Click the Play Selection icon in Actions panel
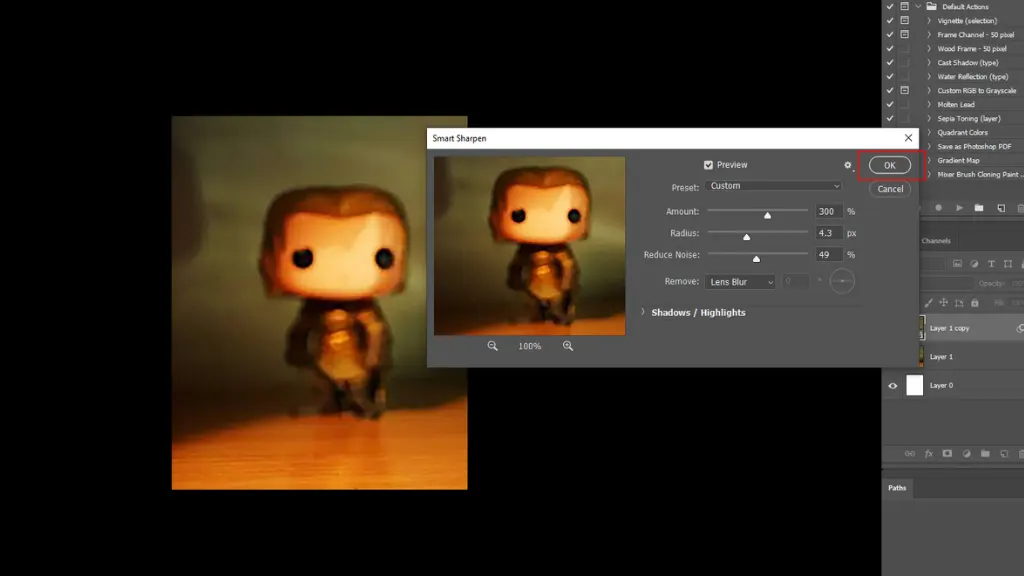The width and height of the screenshot is (1024, 576). [959, 208]
